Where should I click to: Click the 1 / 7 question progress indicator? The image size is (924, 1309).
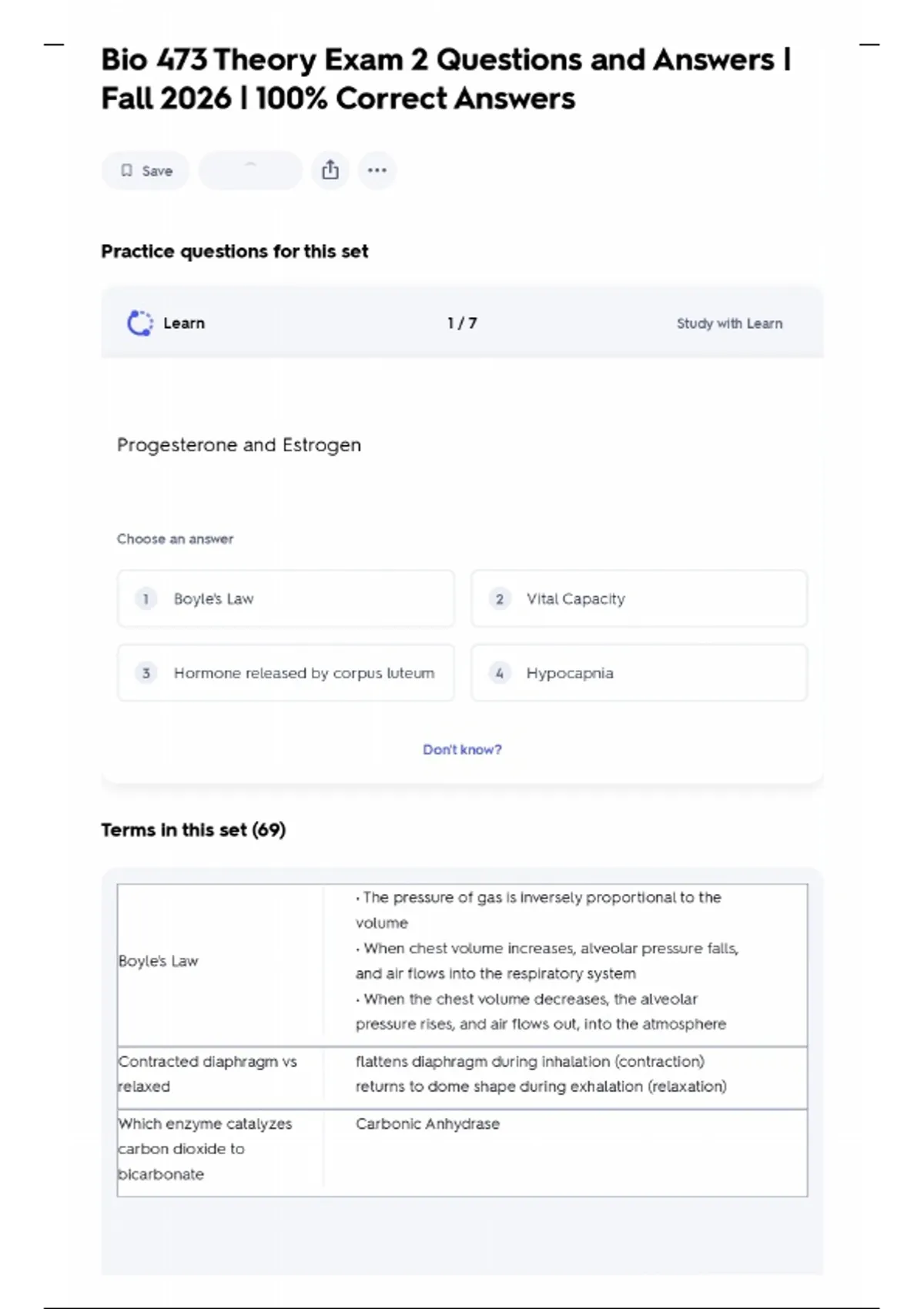(x=462, y=323)
